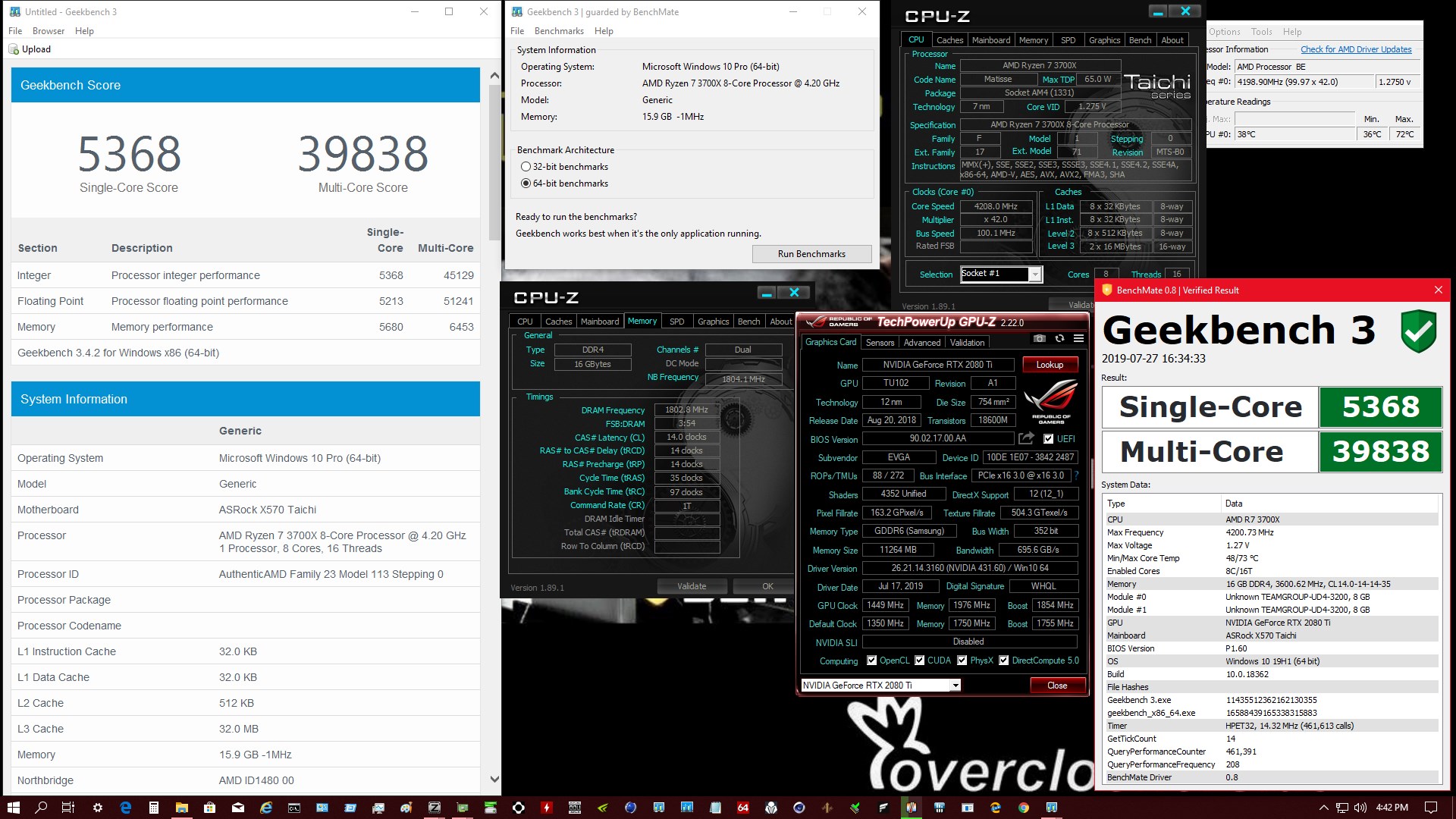
Task: Open Microsoft Store from taskbar
Action: coord(209,808)
